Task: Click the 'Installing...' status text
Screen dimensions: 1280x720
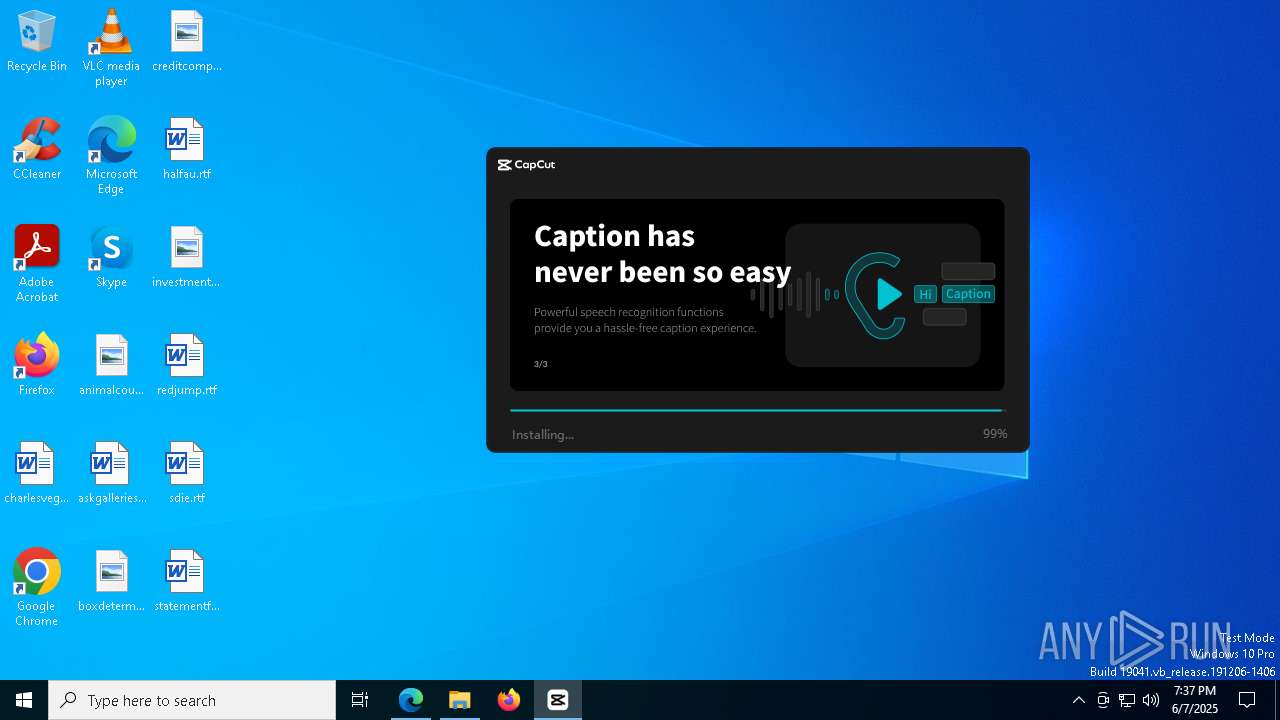Action: coord(543,435)
